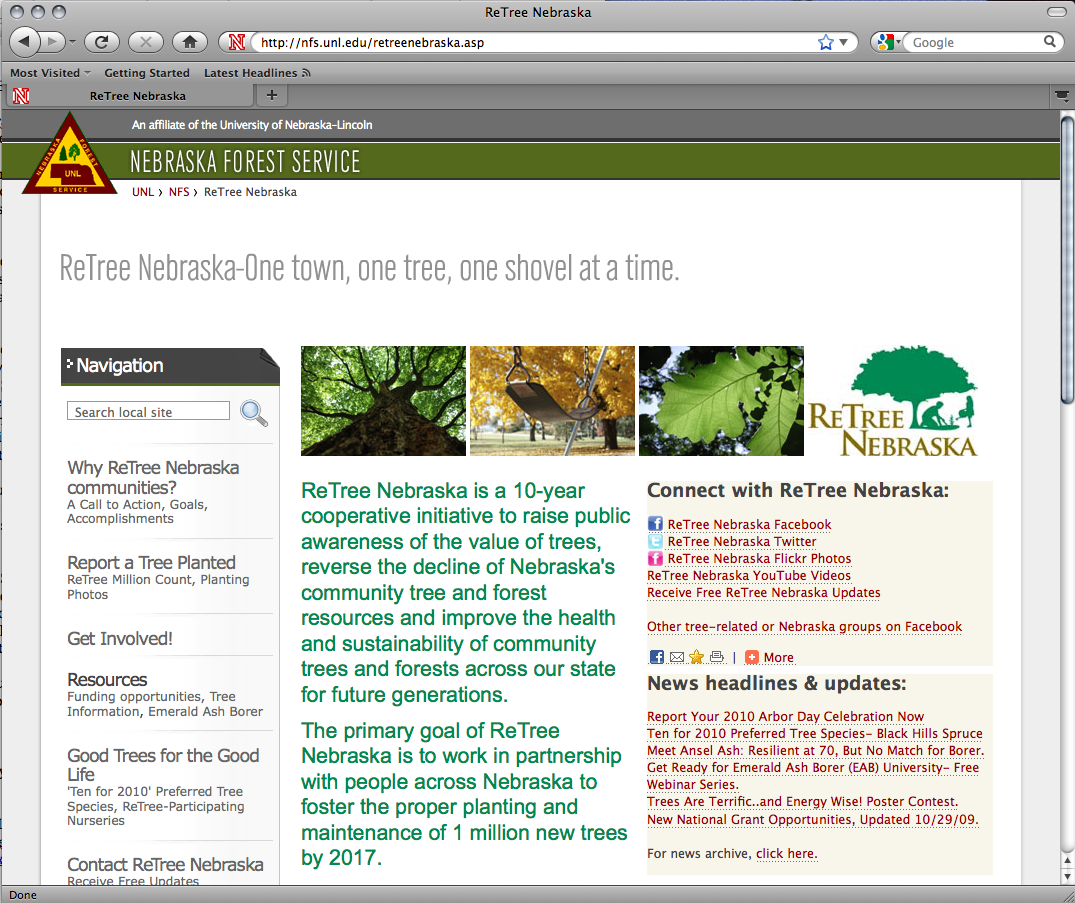This screenshot has width=1075, height=903.
Task: Bookmark this page with the star icon
Action: pyautogui.click(x=825, y=42)
